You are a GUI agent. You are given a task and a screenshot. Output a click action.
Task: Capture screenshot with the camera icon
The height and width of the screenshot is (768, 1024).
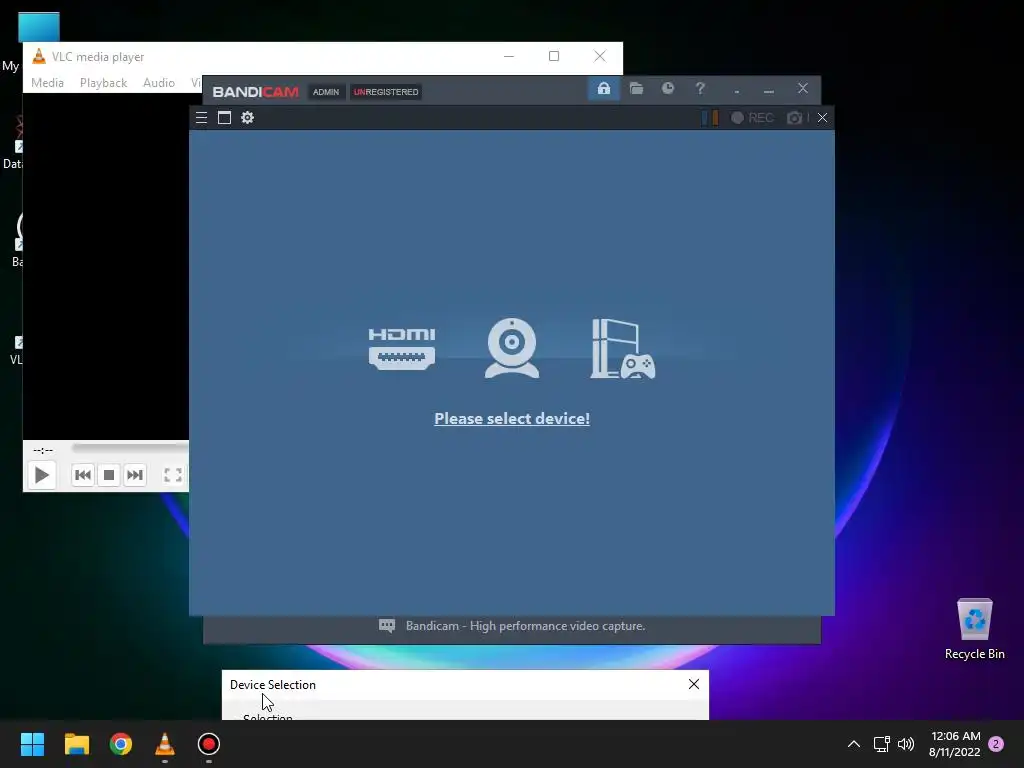[x=795, y=118]
